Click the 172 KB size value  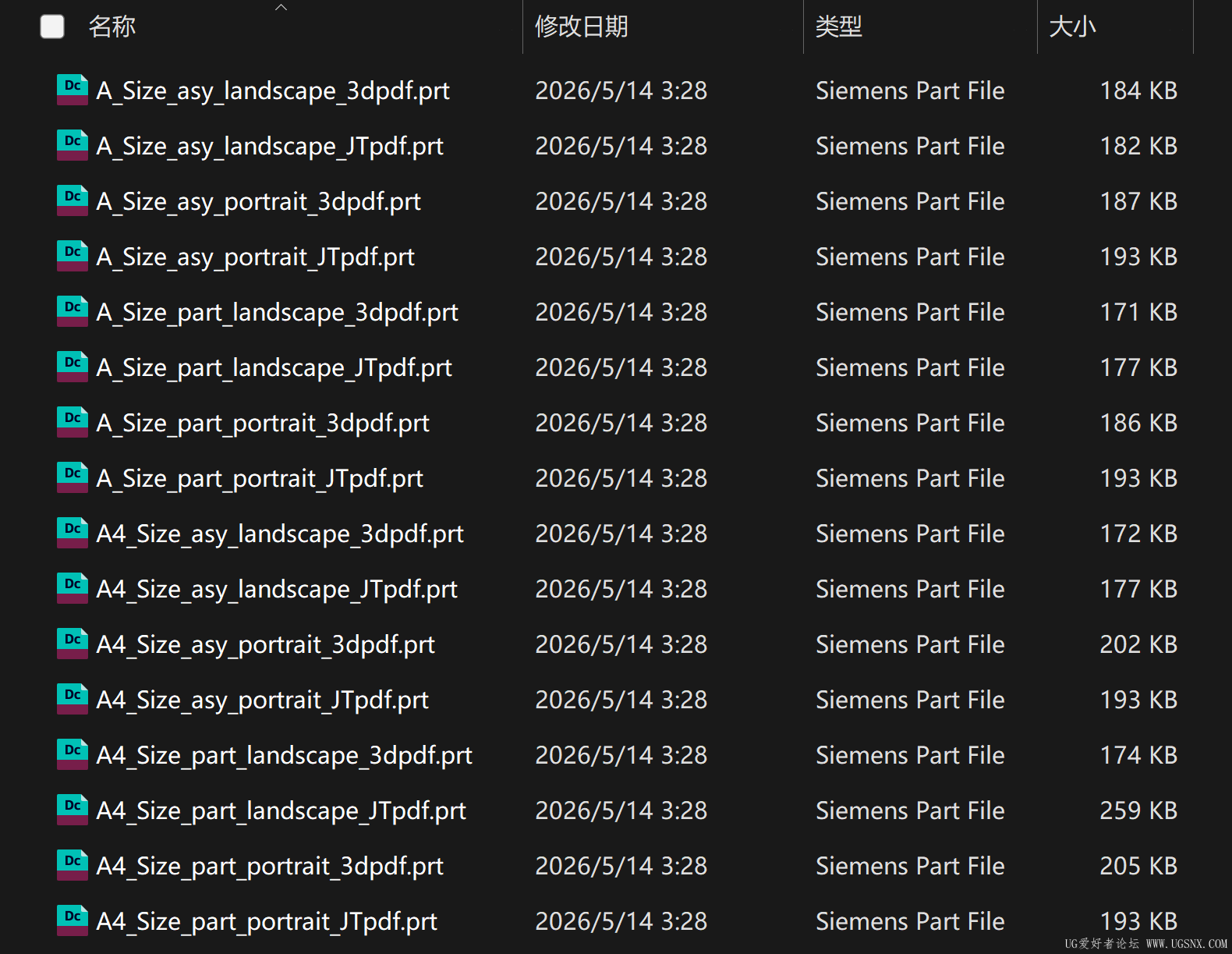click(x=1138, y=534)
